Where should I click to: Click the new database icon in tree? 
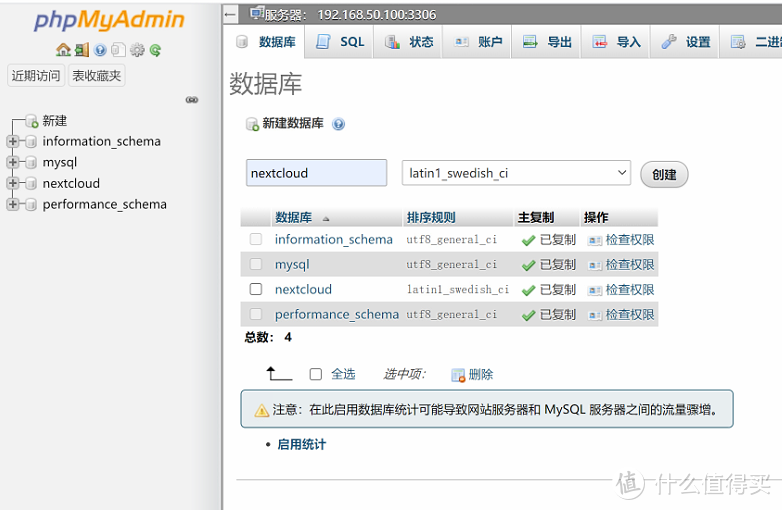tap(32, 121)
